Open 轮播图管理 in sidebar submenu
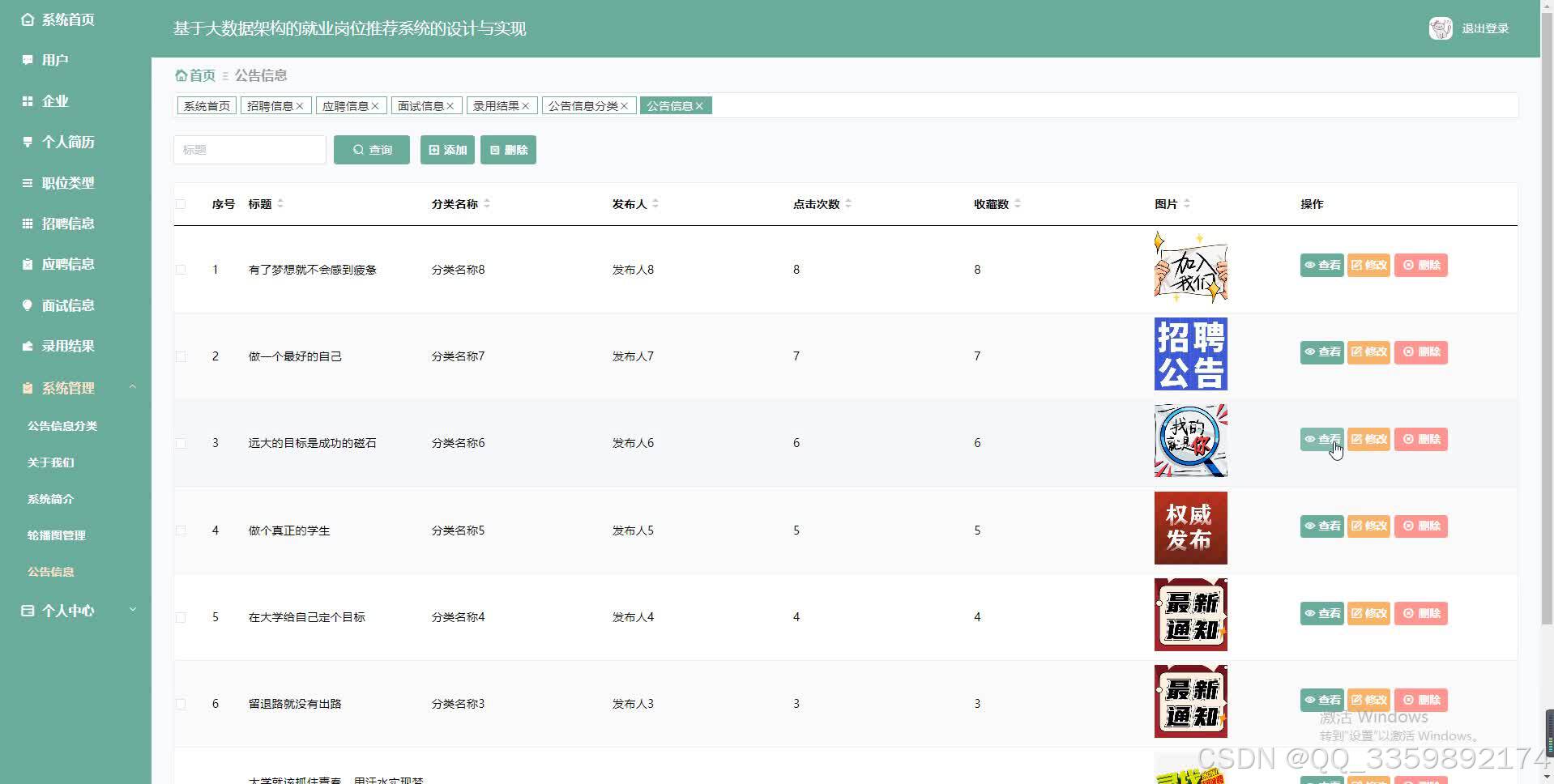1554x784 pixels. [x=57, y=535]
